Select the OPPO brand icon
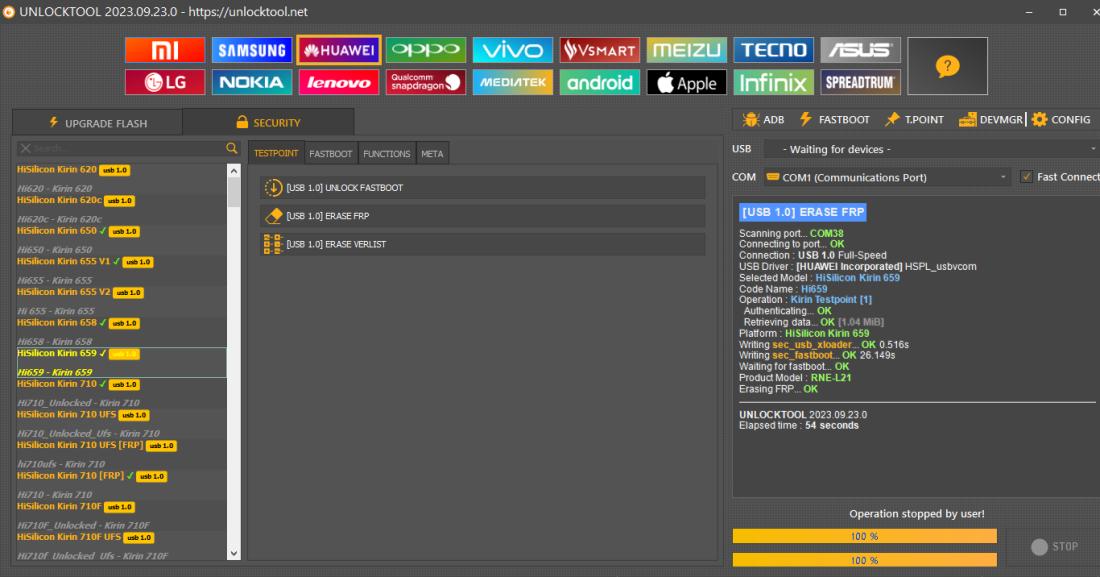1100x577 pixels. [x=426, y=51]
